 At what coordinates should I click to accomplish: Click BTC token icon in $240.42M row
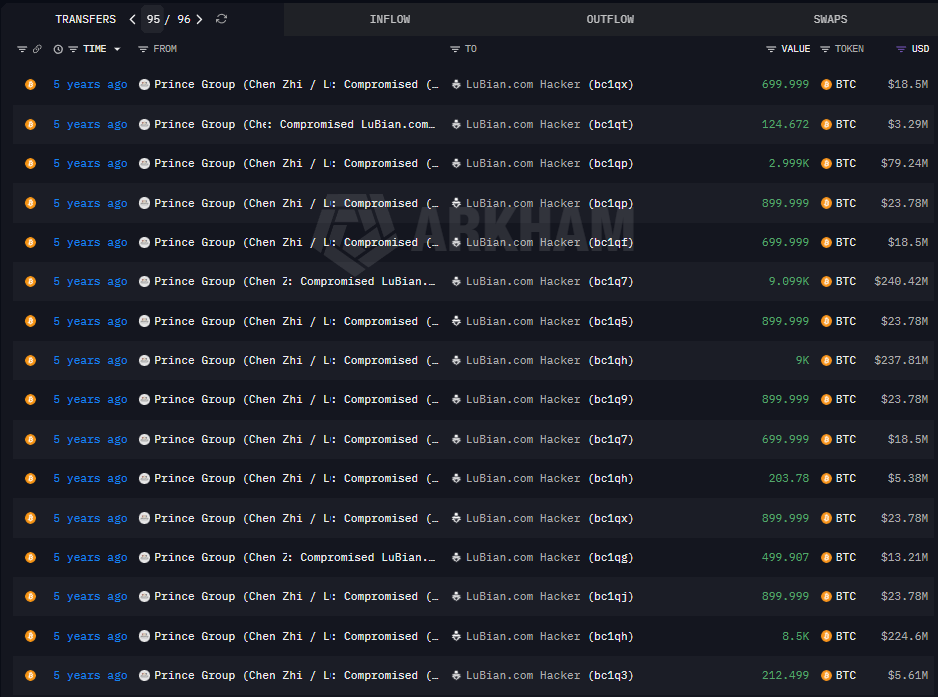pos(826,281)
